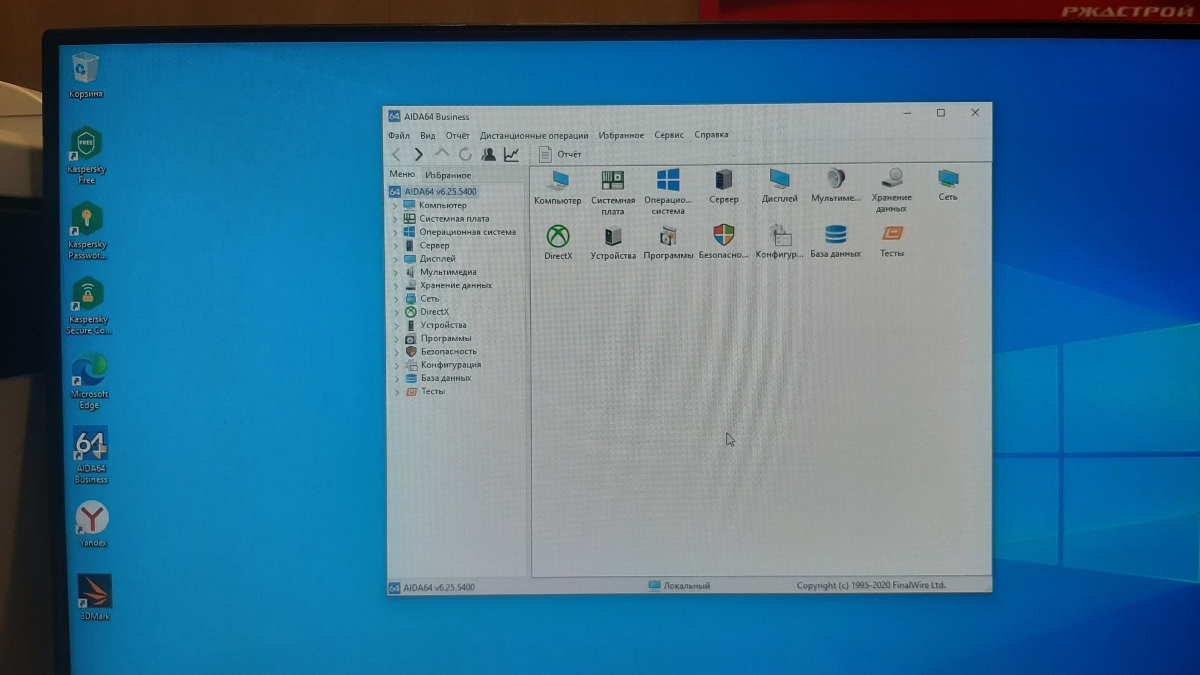
Task: Open the Системная плата icon in main pane
Action: point(612,182)
